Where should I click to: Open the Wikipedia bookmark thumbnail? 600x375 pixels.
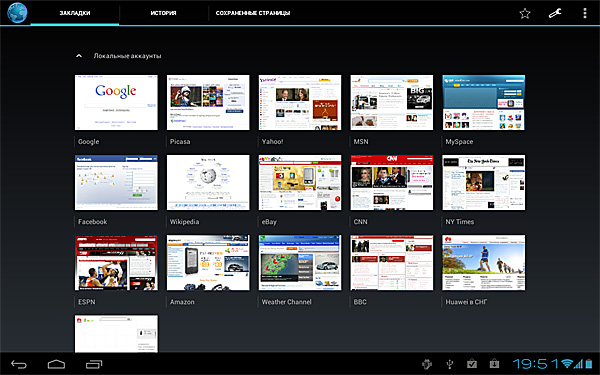(208, 183)
